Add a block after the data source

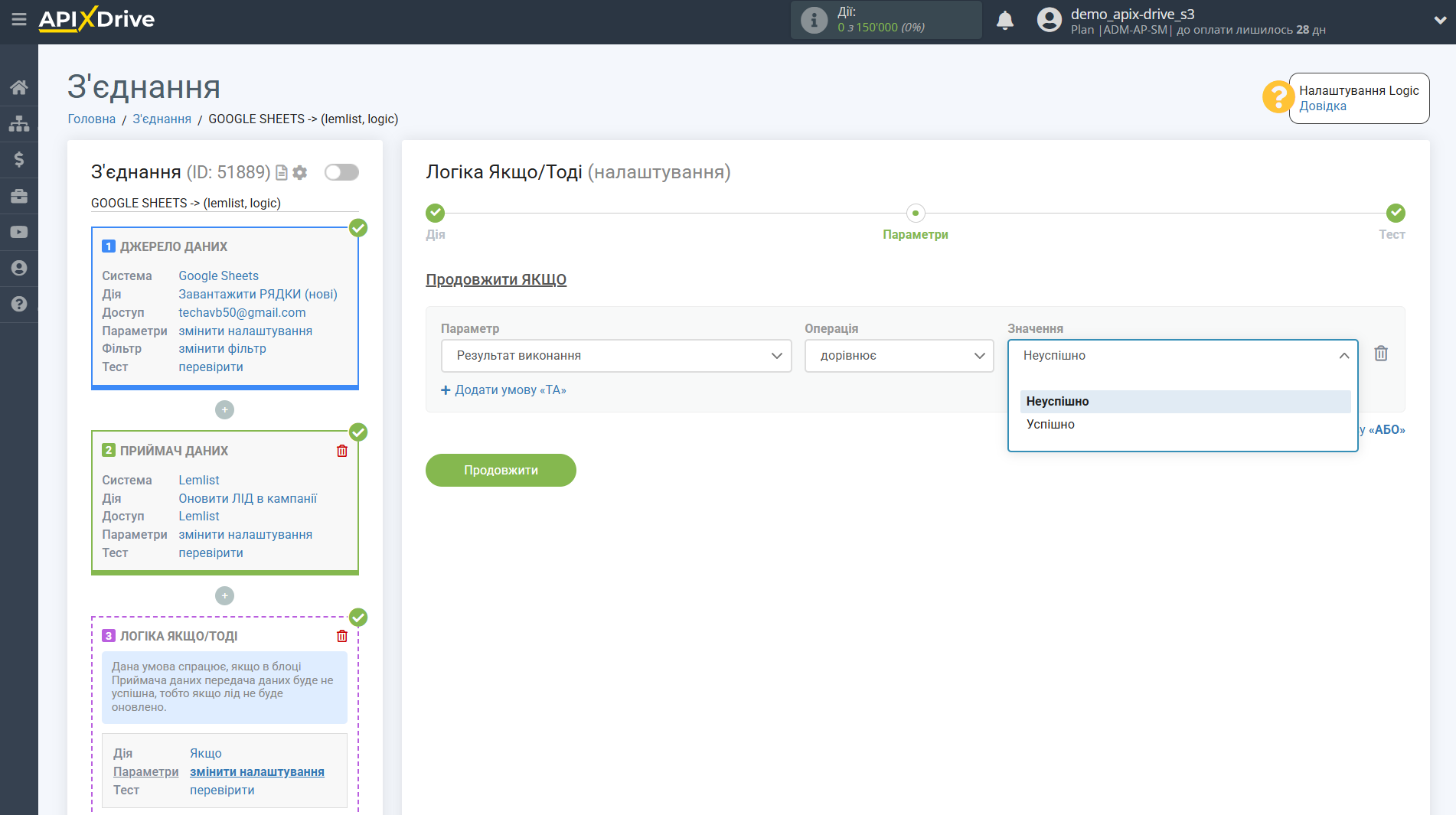[224, 410]
